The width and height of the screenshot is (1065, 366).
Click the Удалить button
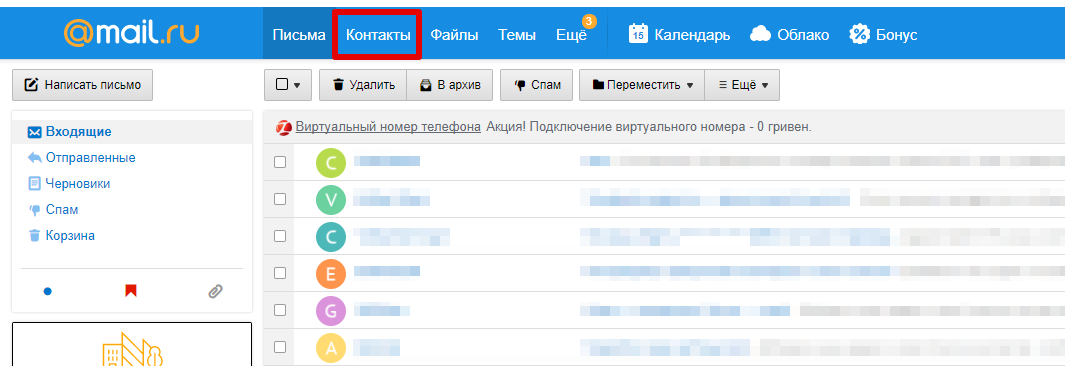(x=363, y=85)
